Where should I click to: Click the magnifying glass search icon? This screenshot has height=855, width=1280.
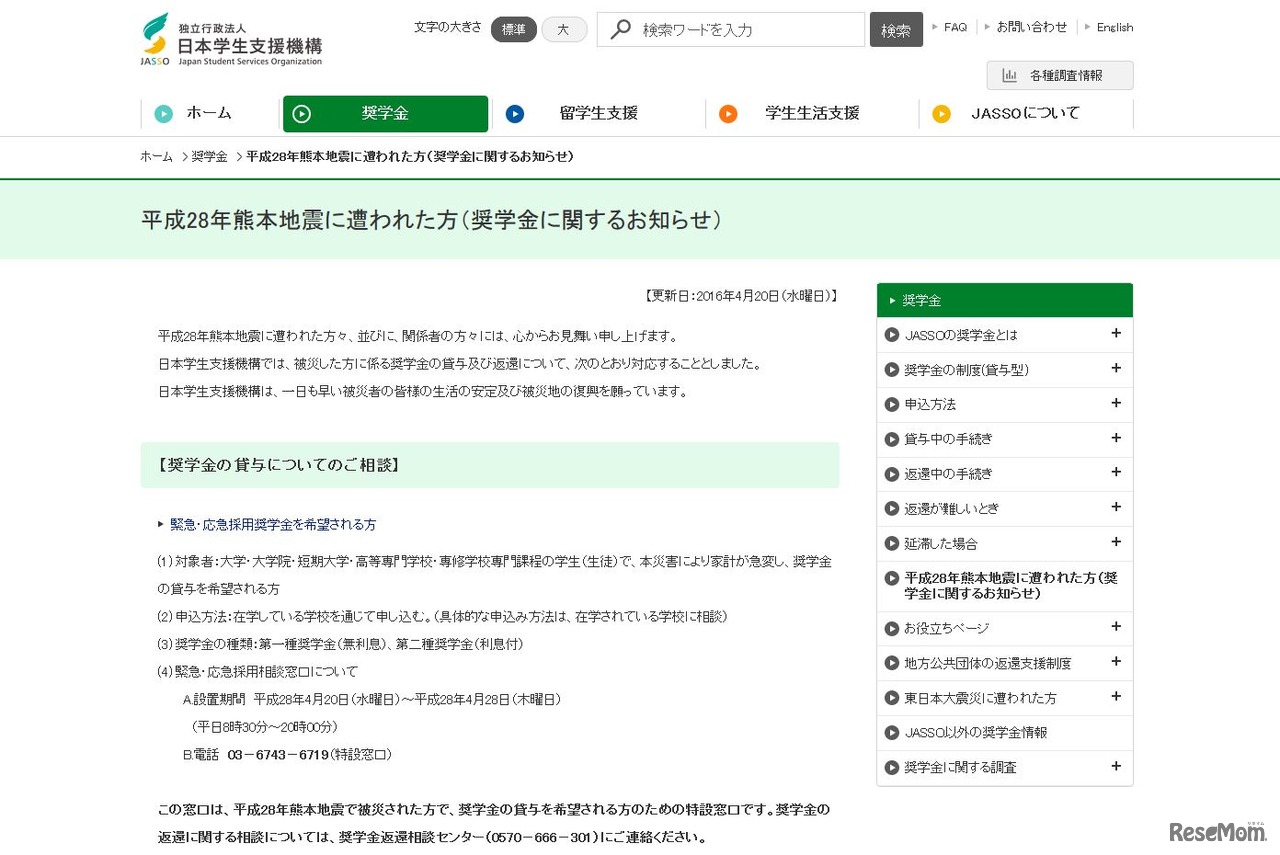point(619,29)
